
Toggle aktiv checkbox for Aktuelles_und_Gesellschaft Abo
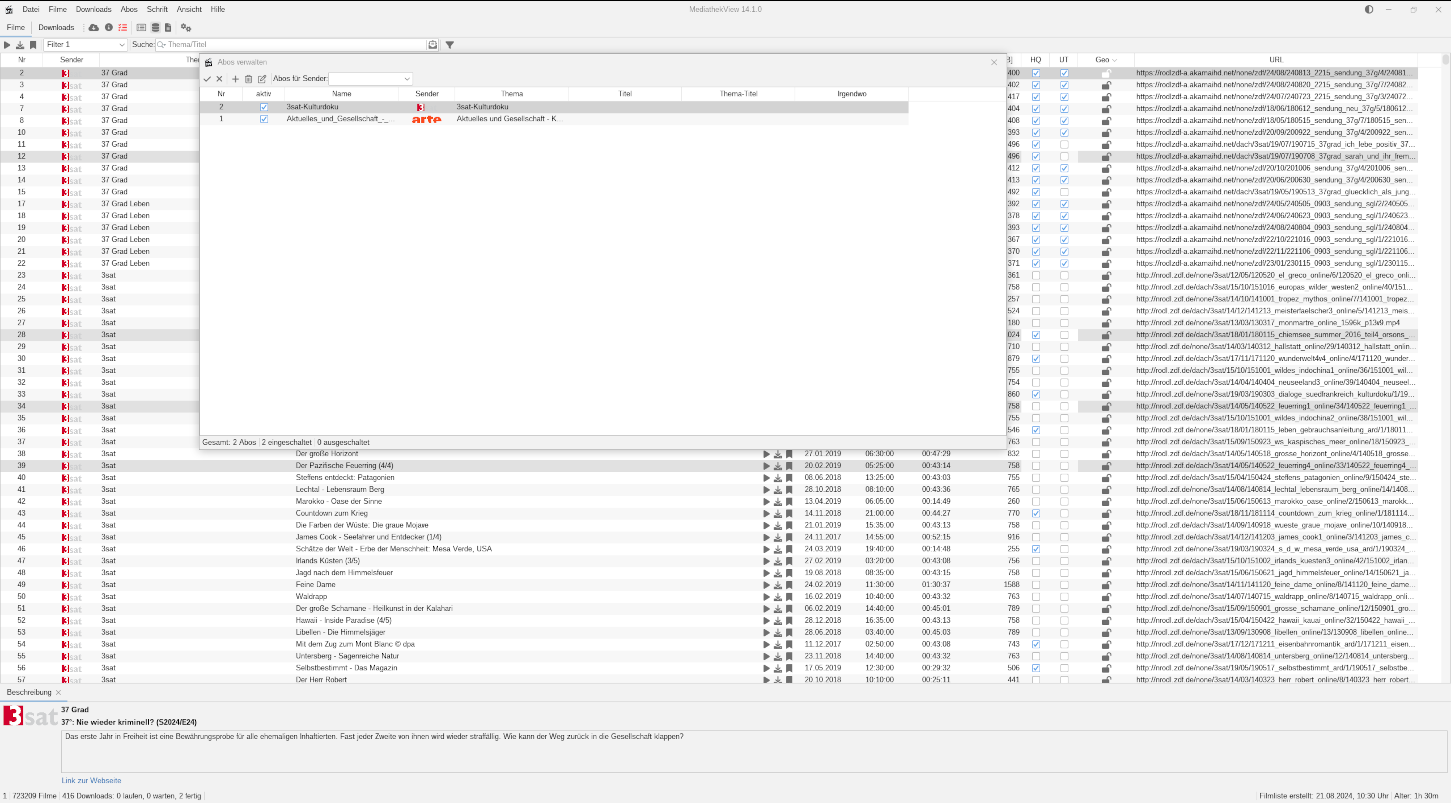coord(264,119)
